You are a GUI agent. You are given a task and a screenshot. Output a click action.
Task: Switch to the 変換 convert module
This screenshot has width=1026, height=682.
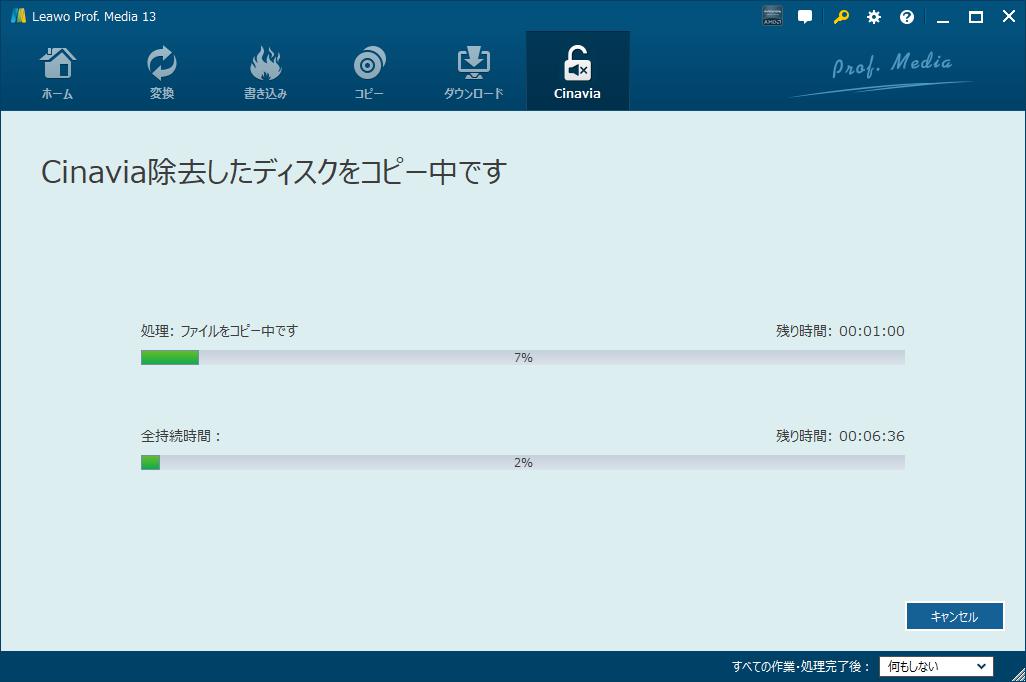pos(162,72)
